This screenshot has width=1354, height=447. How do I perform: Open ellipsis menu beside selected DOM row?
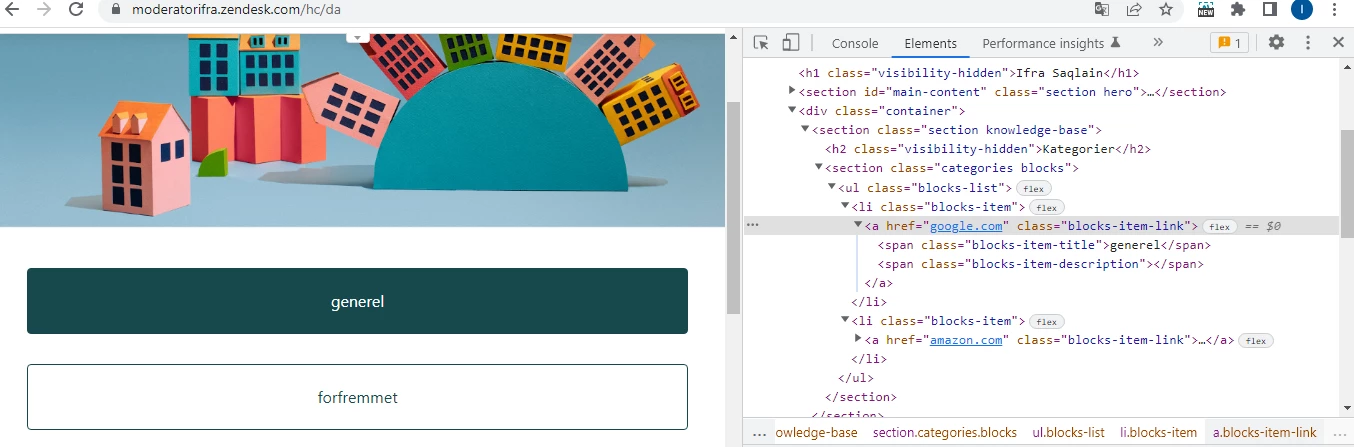[753, 226]
